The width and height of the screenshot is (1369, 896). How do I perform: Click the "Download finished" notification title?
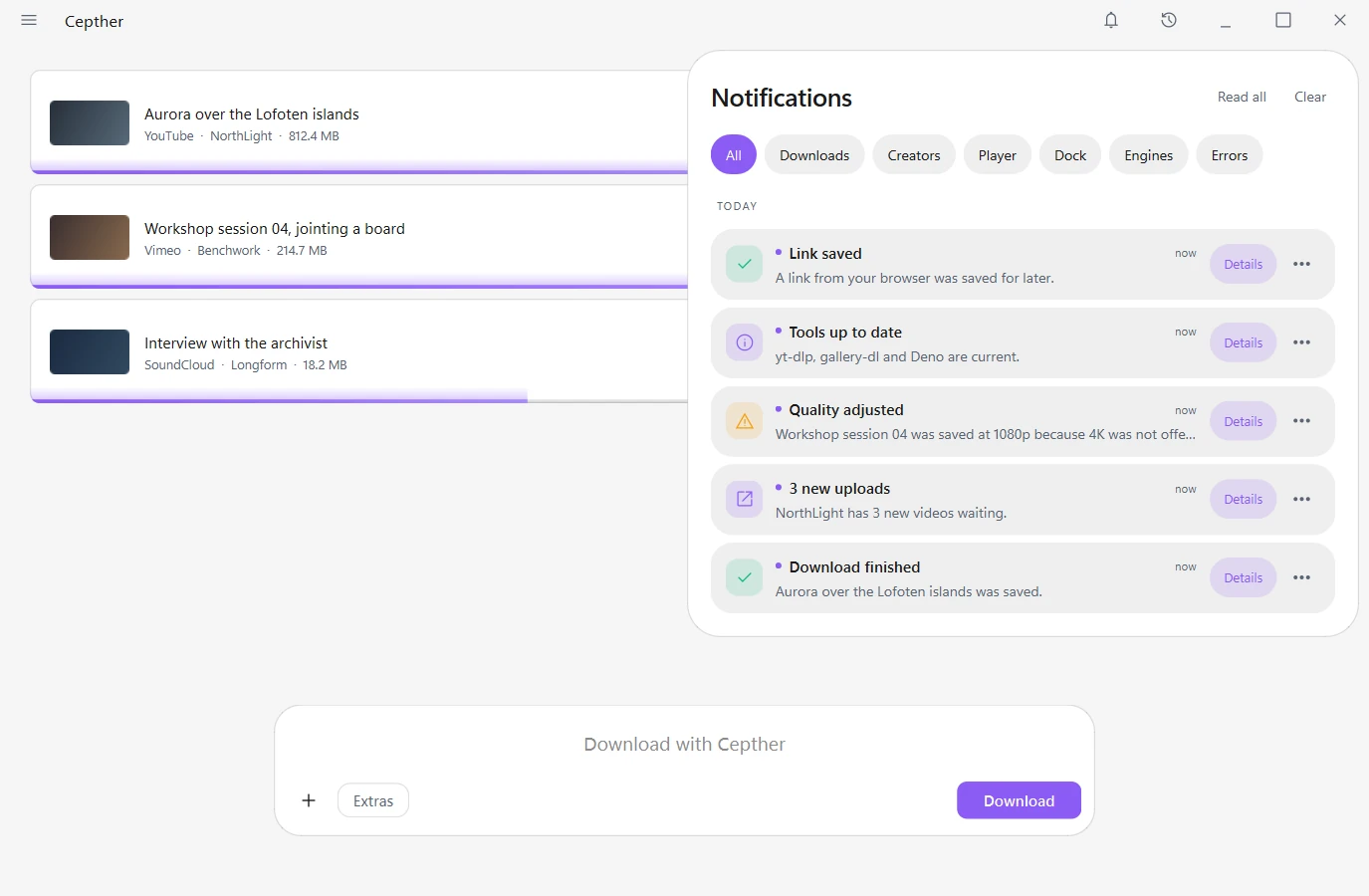point(854,566)
